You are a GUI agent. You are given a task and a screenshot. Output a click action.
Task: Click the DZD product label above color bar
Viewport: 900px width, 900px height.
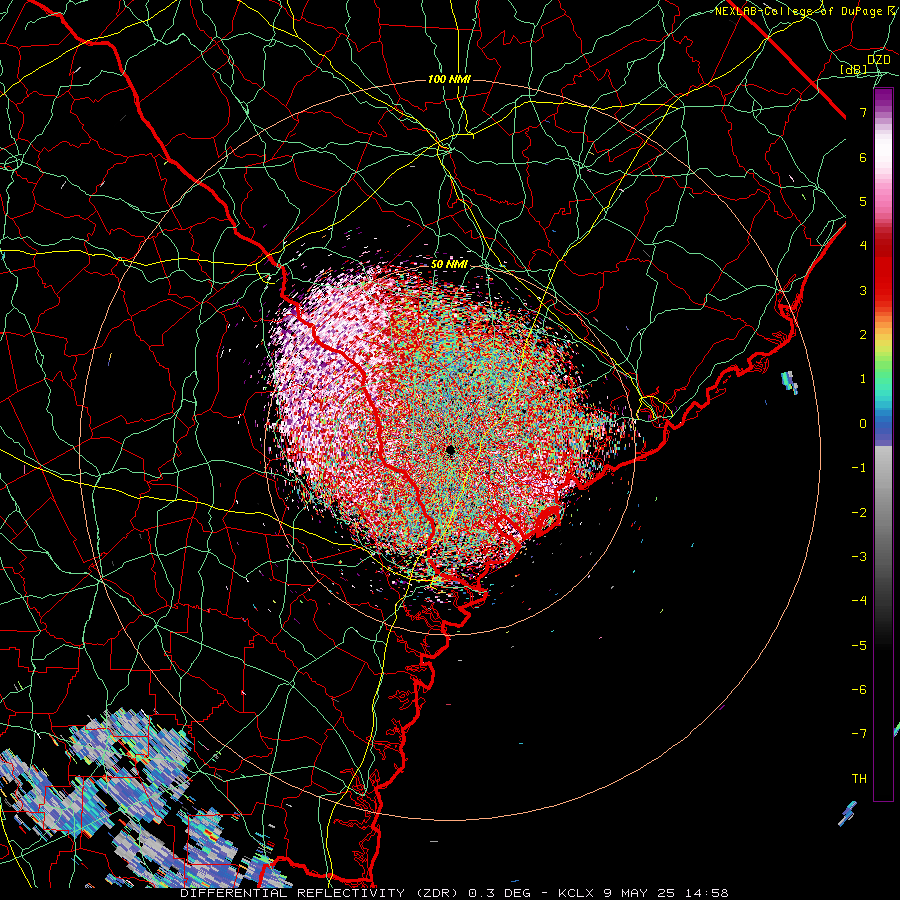pos(878,59)
